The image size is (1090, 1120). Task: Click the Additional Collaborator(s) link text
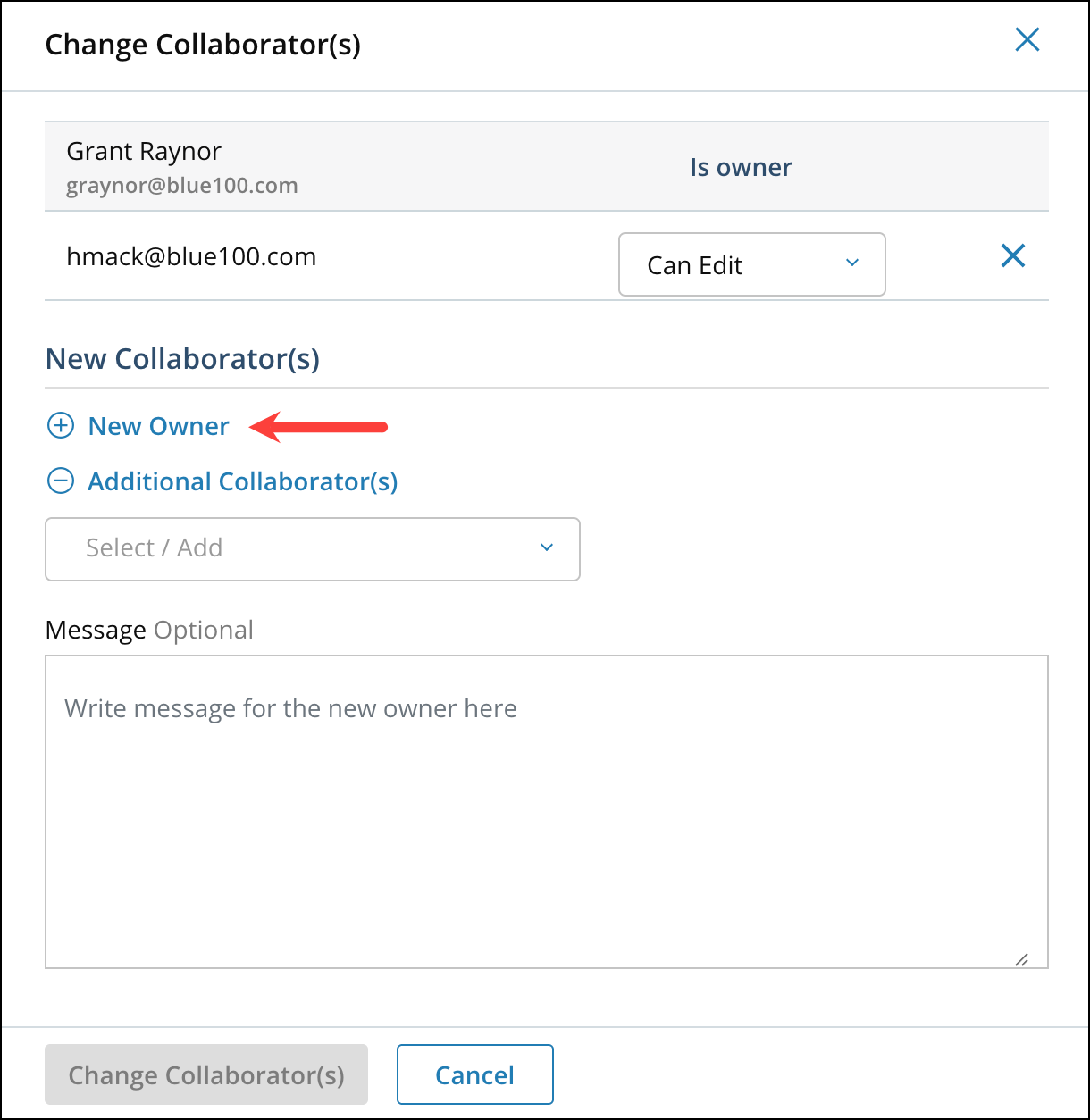tap(242, 481)
